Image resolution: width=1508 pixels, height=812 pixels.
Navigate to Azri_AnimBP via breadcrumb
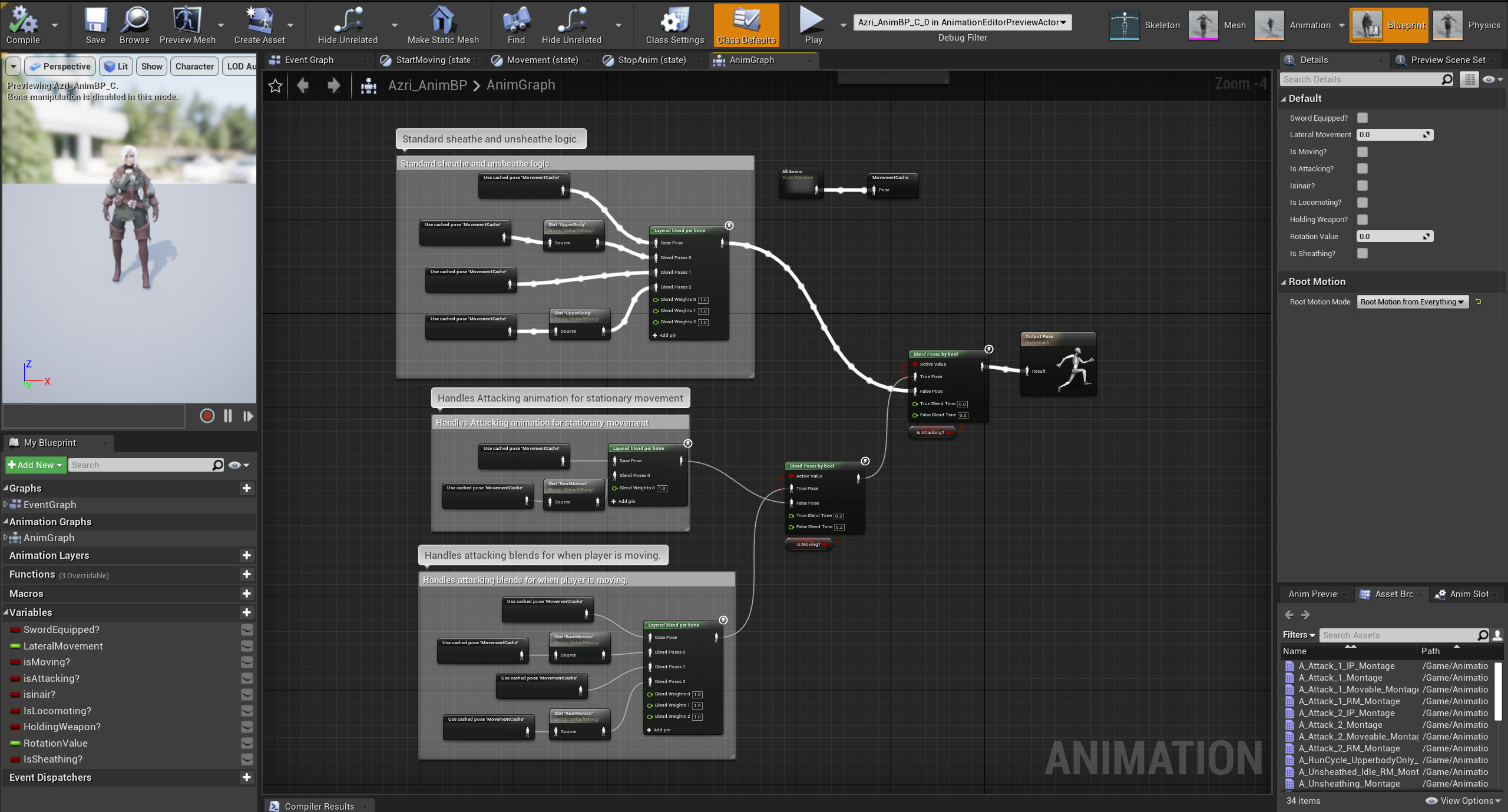pyautogui.click(x=427, y=85)
